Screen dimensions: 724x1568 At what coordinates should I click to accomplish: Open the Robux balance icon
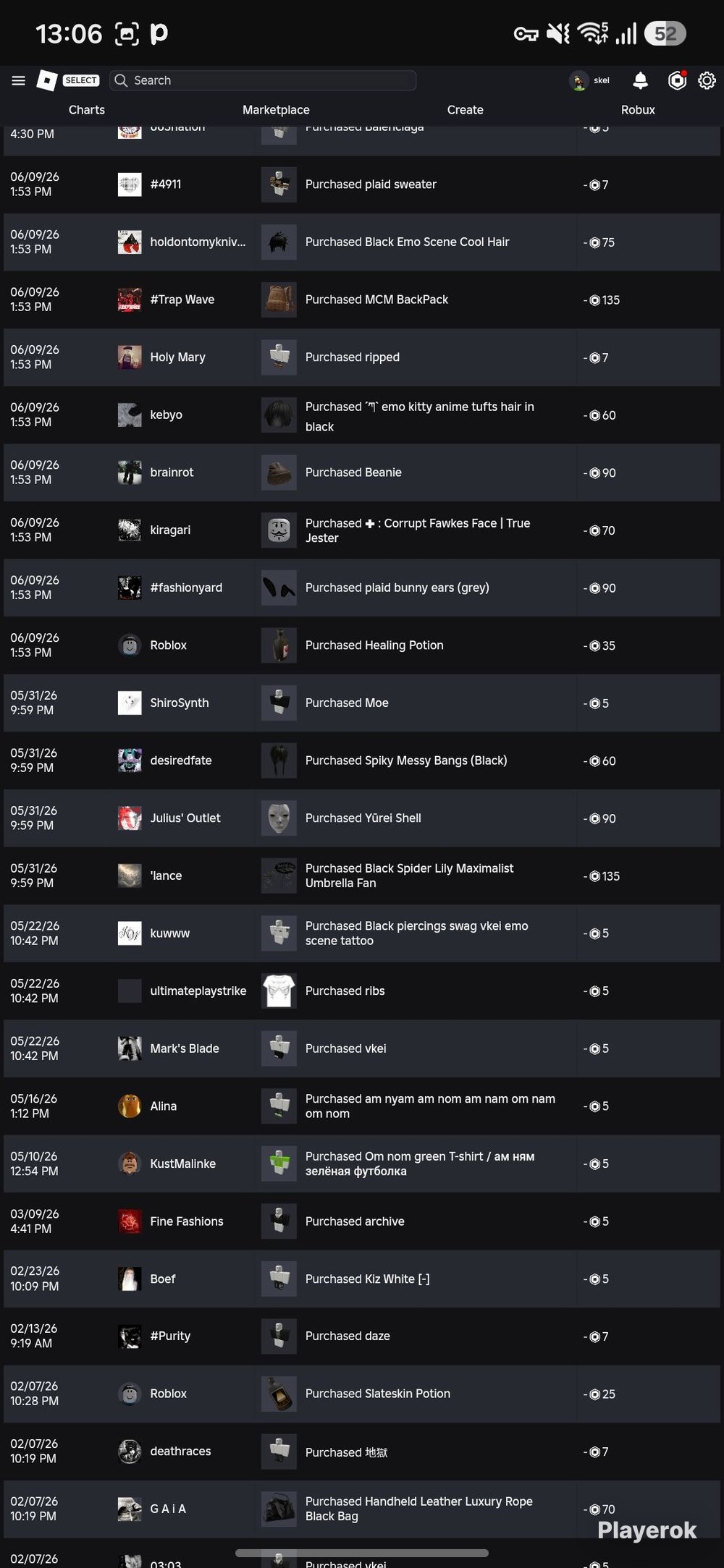click(677, 80)
